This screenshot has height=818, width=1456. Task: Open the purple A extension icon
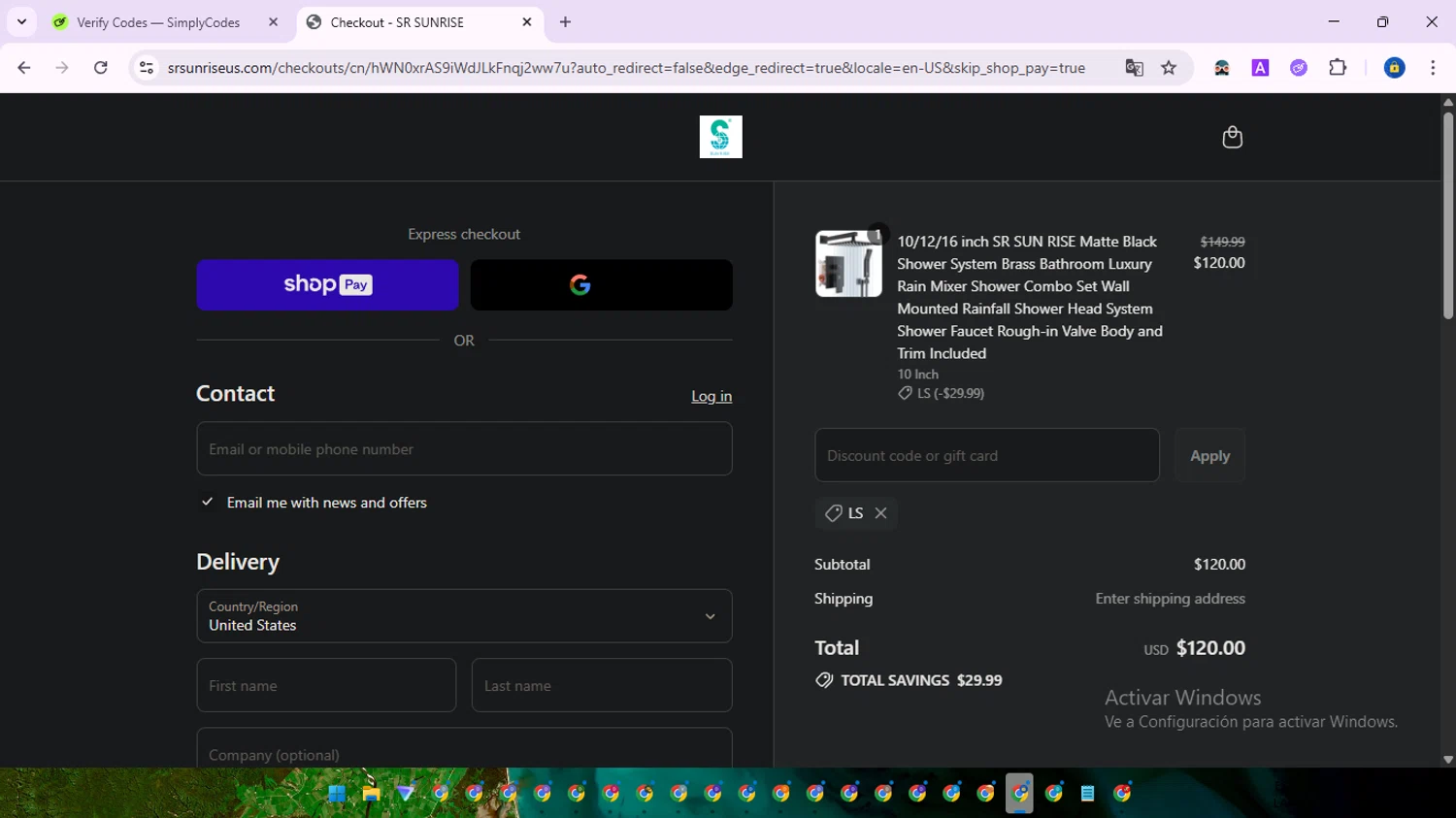(x=1260, y=68)
